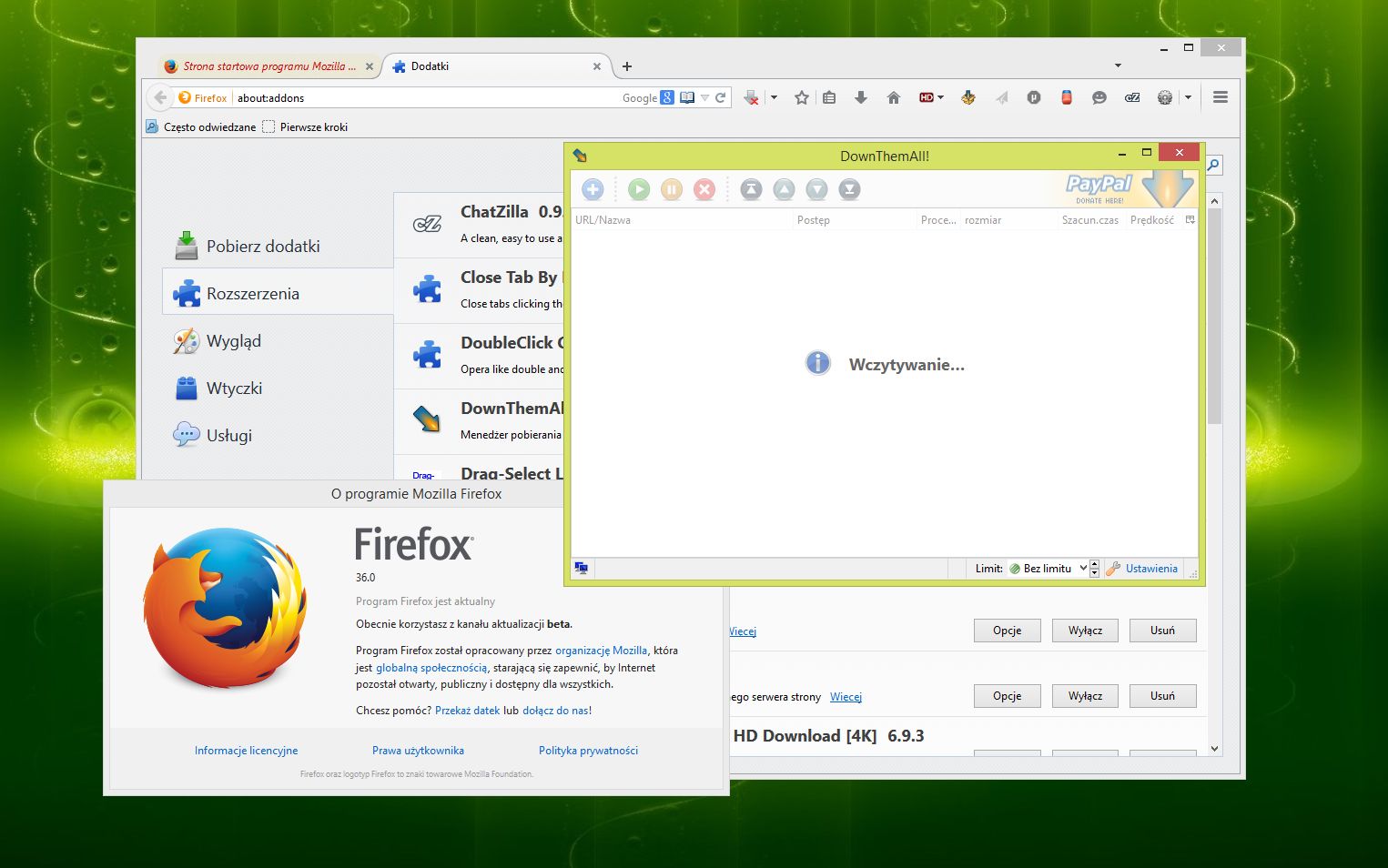
Task: Expand dropdown beside red-X download icon
Action: tap(774, 97)
